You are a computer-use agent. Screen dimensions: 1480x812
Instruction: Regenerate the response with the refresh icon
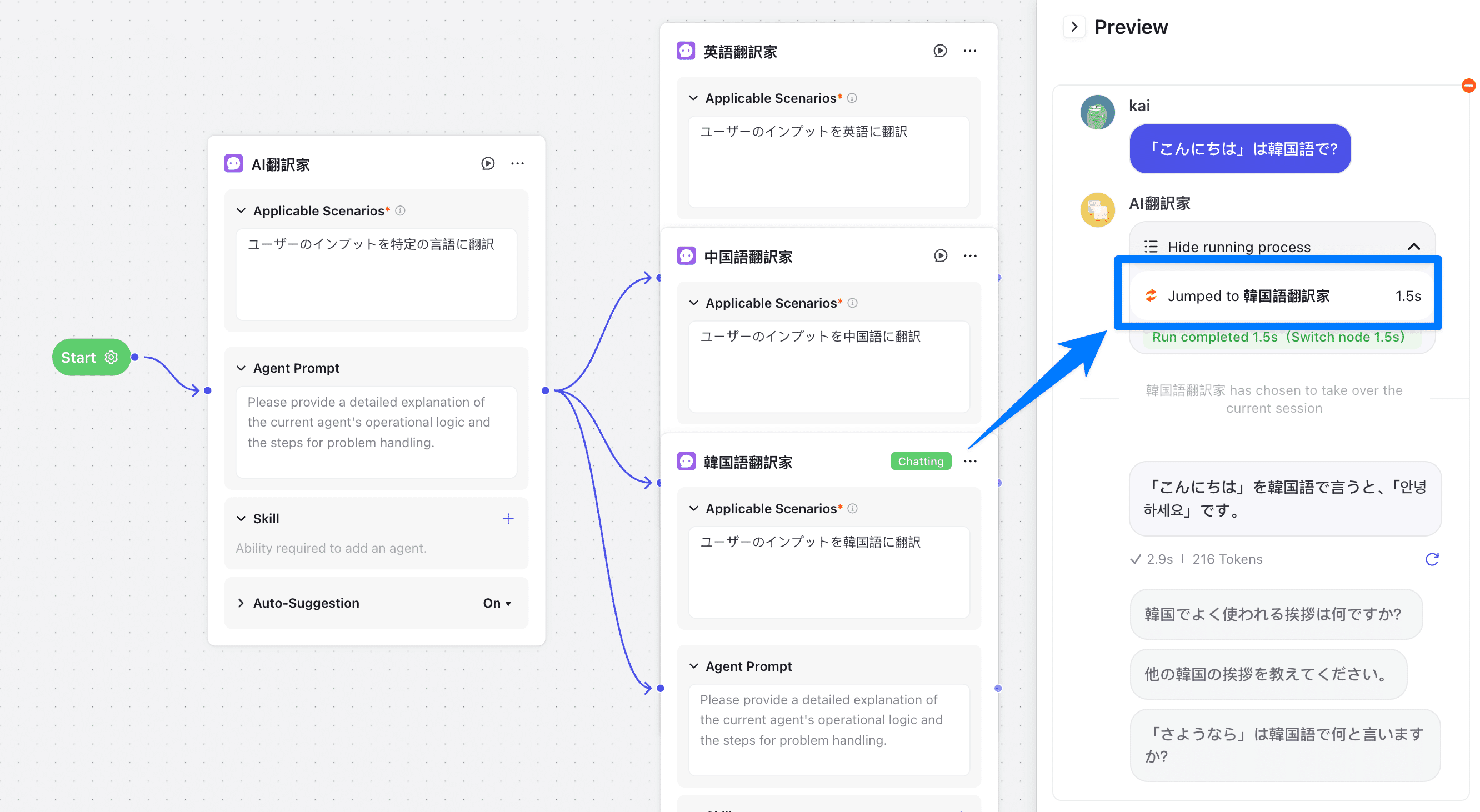tap(1432, 559)
